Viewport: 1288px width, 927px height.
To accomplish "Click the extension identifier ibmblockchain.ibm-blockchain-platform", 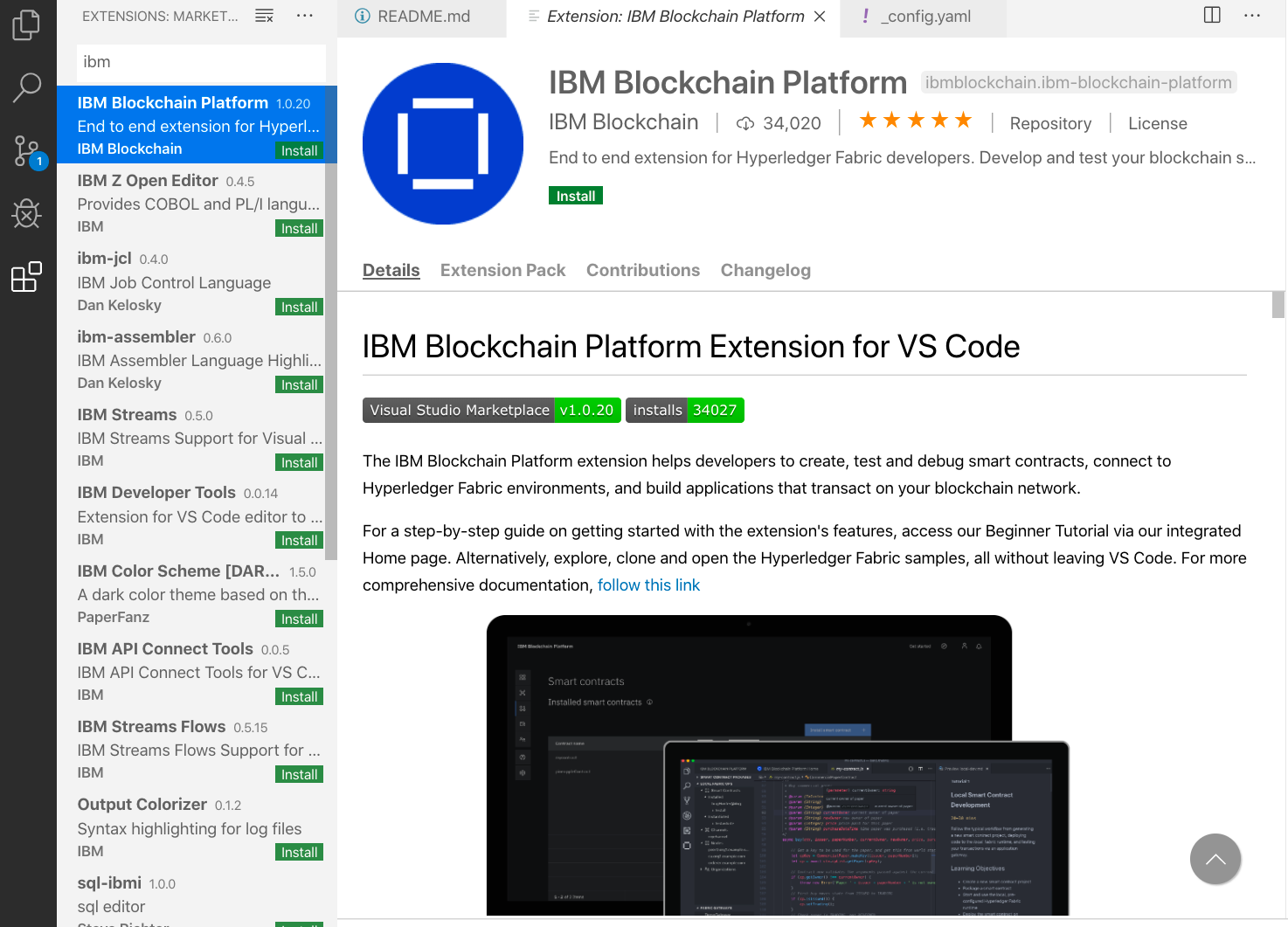I will tap(1078, 82).
